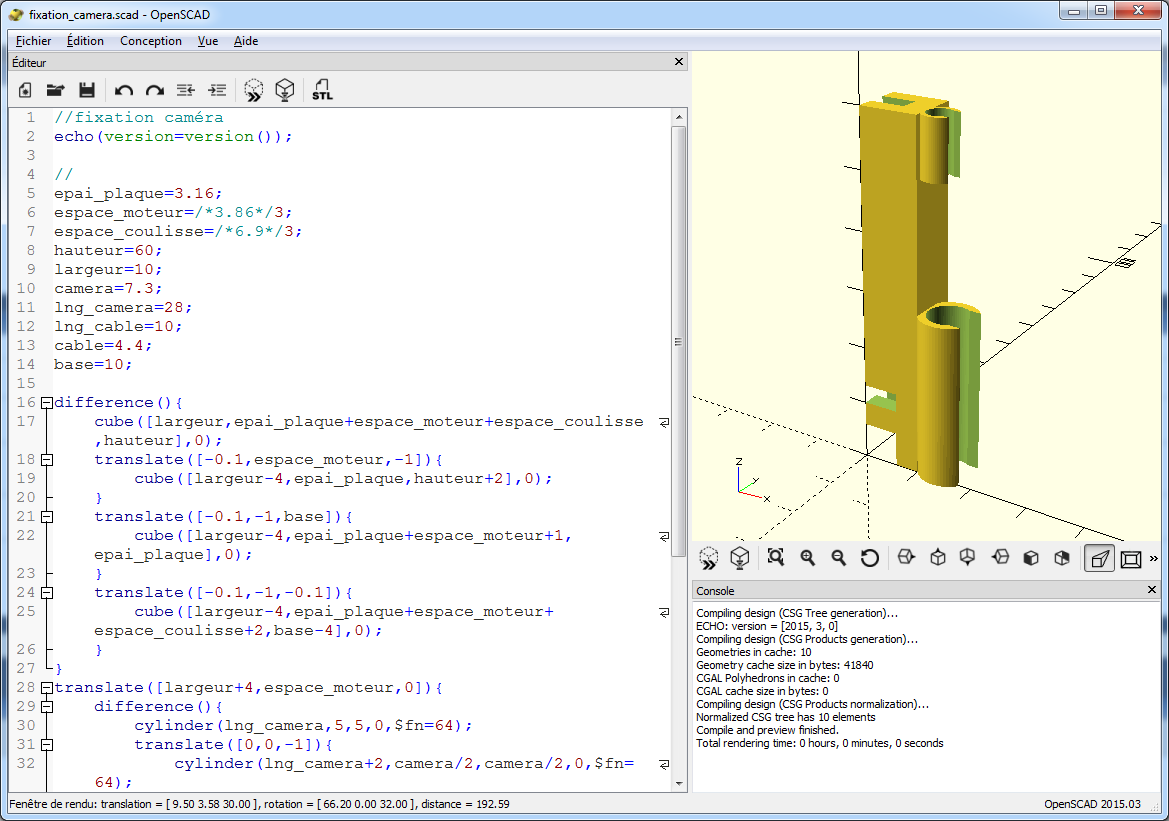The image size is (1169, 821).
Task: Expand the viewer toolbar overflow chevron
Action: coord(1154,558)
